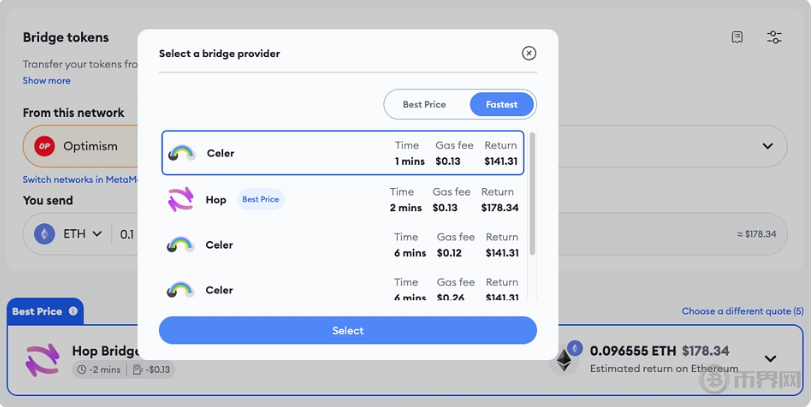Click the scrollbar of the provider list

(x=532, y=194)
